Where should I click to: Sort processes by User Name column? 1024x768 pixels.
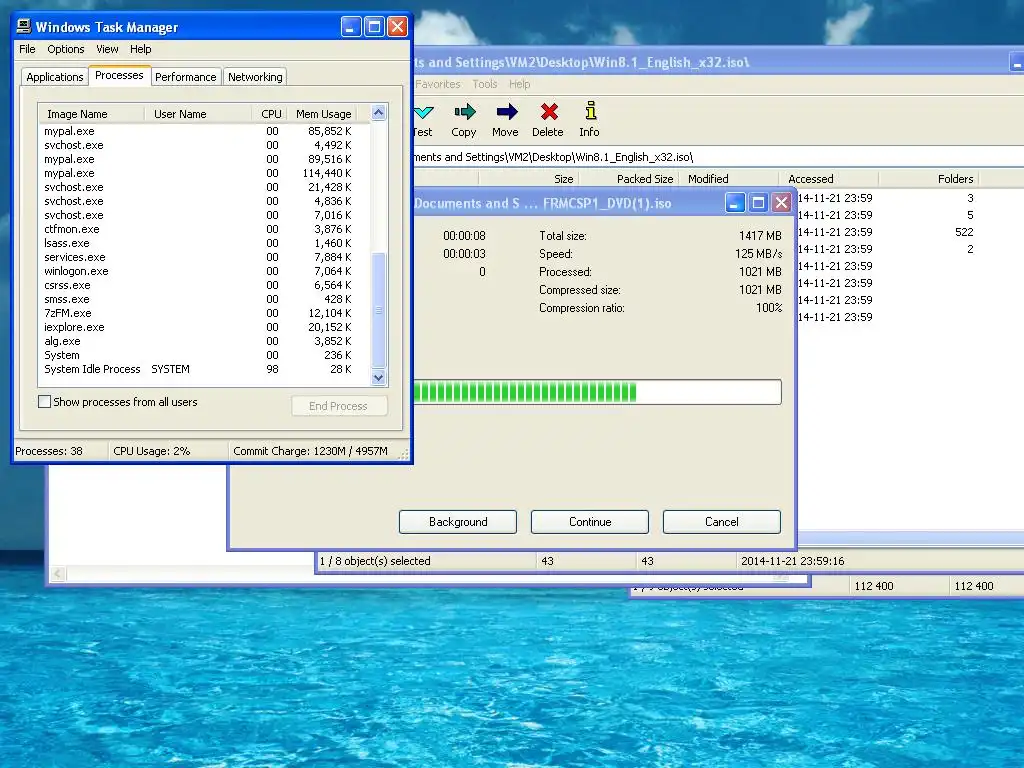(x=198, y=114)
